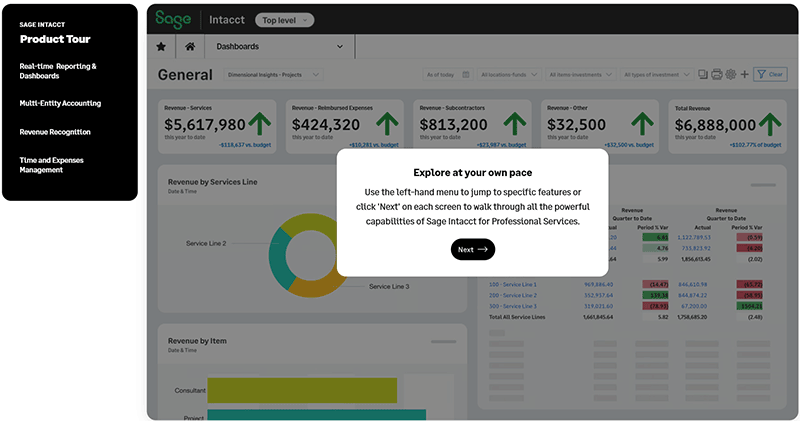Click the $5,617,980 revenue figure
This screenshot has height=421, width=800.
[x=205, y=125]
